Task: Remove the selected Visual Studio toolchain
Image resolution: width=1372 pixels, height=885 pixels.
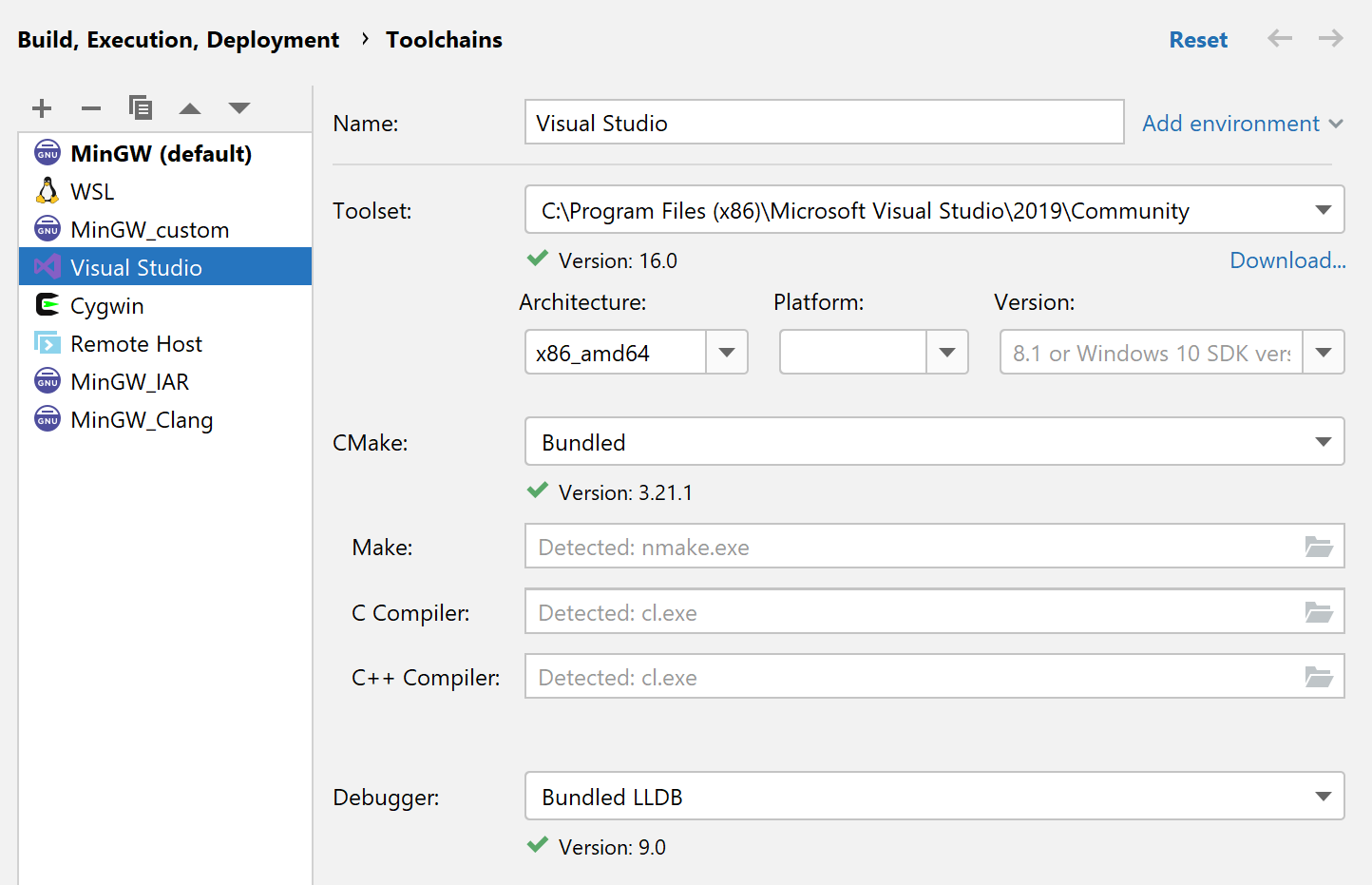Action: pyautogui.click(x=91, y=108)
